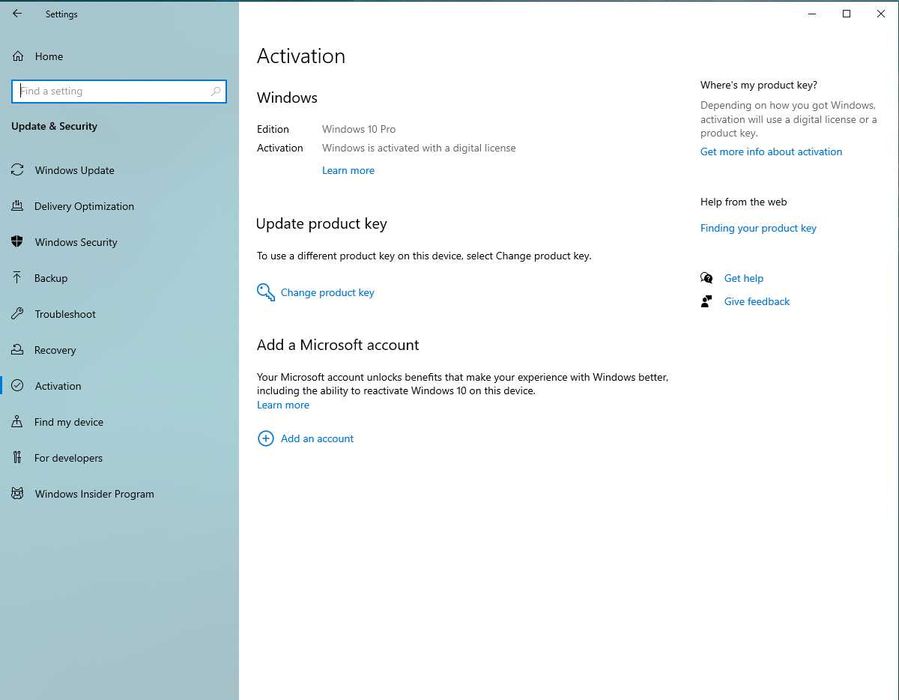Image resolution: width=899 pixels, height=700 pixels.
Task: Click the Backup upload arrow icon
Action: [17, 278]
